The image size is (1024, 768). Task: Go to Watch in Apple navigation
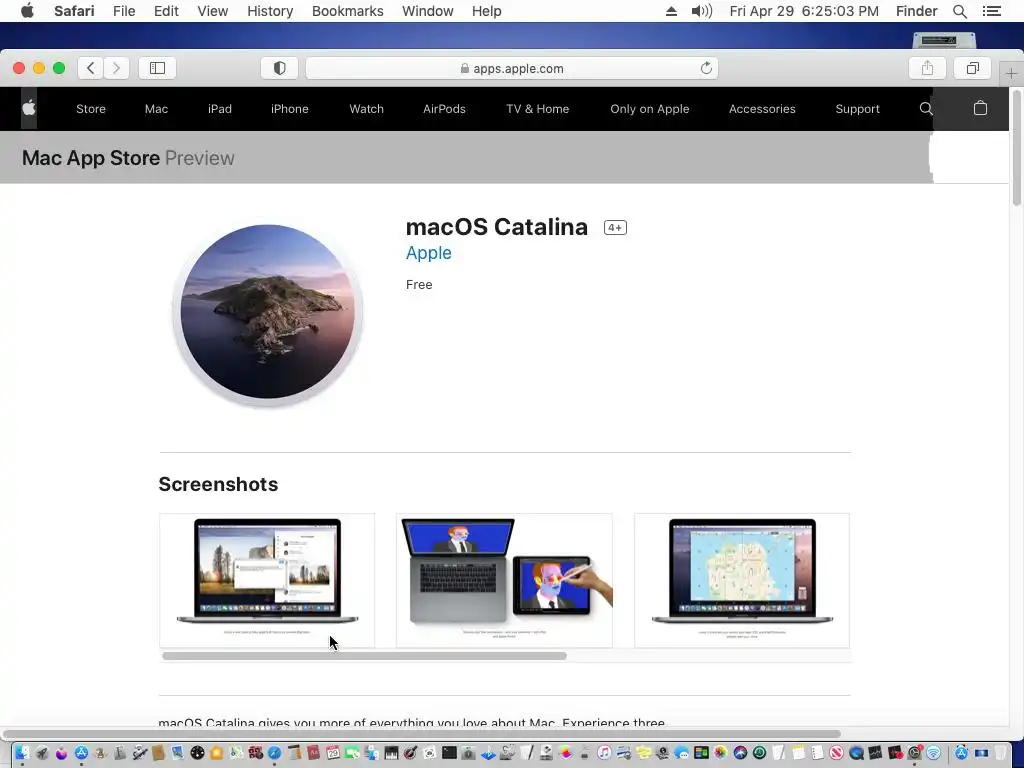[x=366, y=109]
